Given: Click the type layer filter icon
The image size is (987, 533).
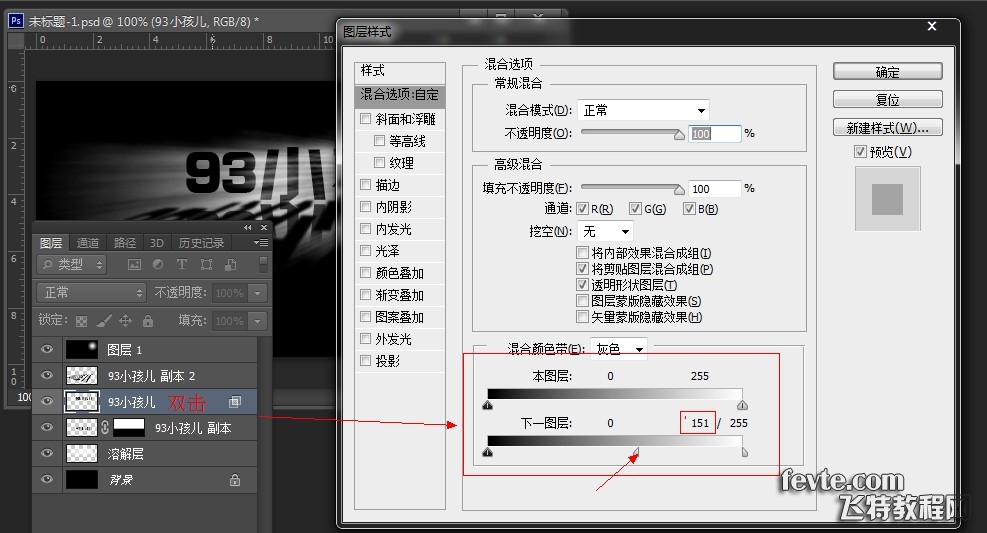Looking at the screenshot, I should (x=182, y=265).
